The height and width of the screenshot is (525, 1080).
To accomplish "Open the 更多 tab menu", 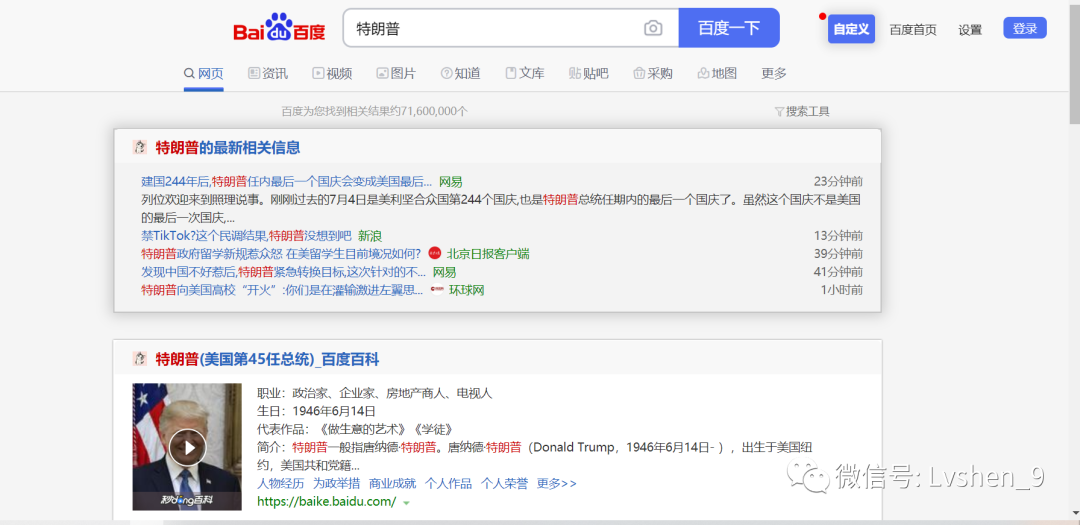I will pos(773,74).
